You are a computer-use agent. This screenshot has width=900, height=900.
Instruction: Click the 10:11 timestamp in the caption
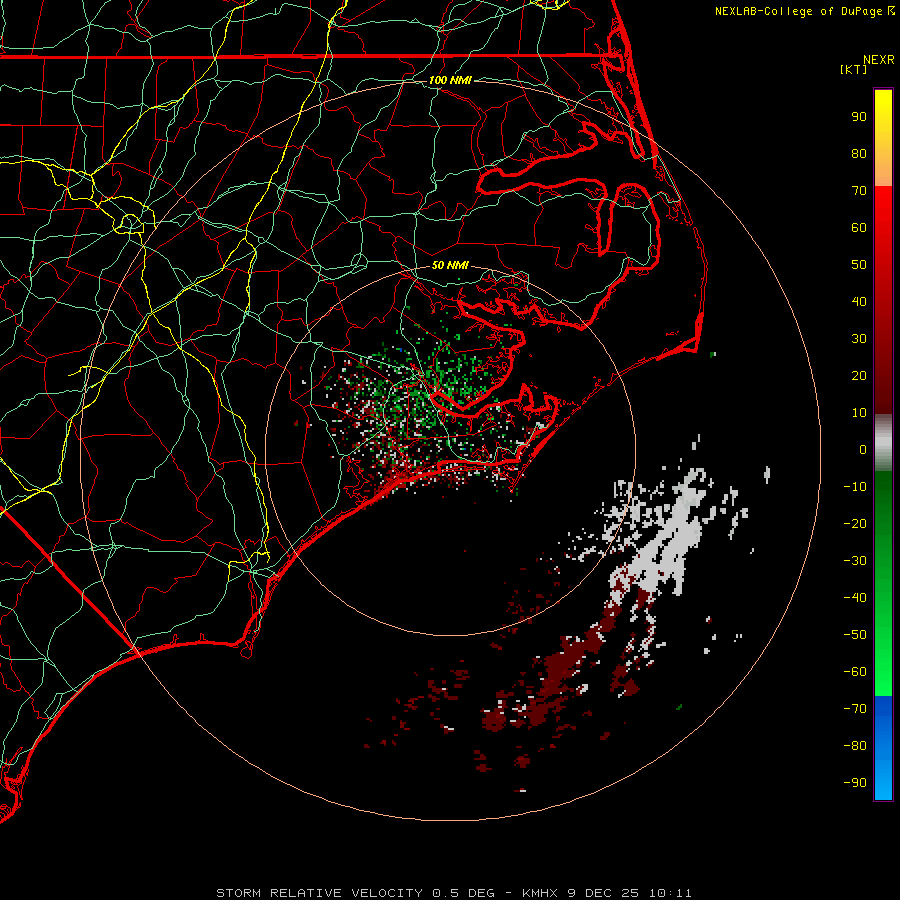tap(670, 893)
